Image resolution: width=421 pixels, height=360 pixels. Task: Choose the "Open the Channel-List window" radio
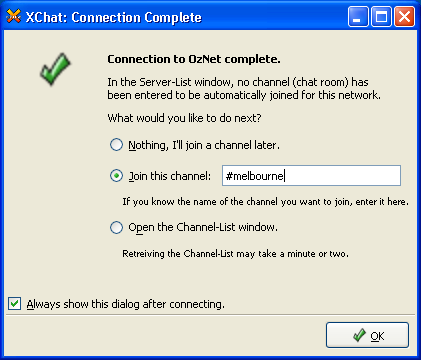tap(116, 227)
